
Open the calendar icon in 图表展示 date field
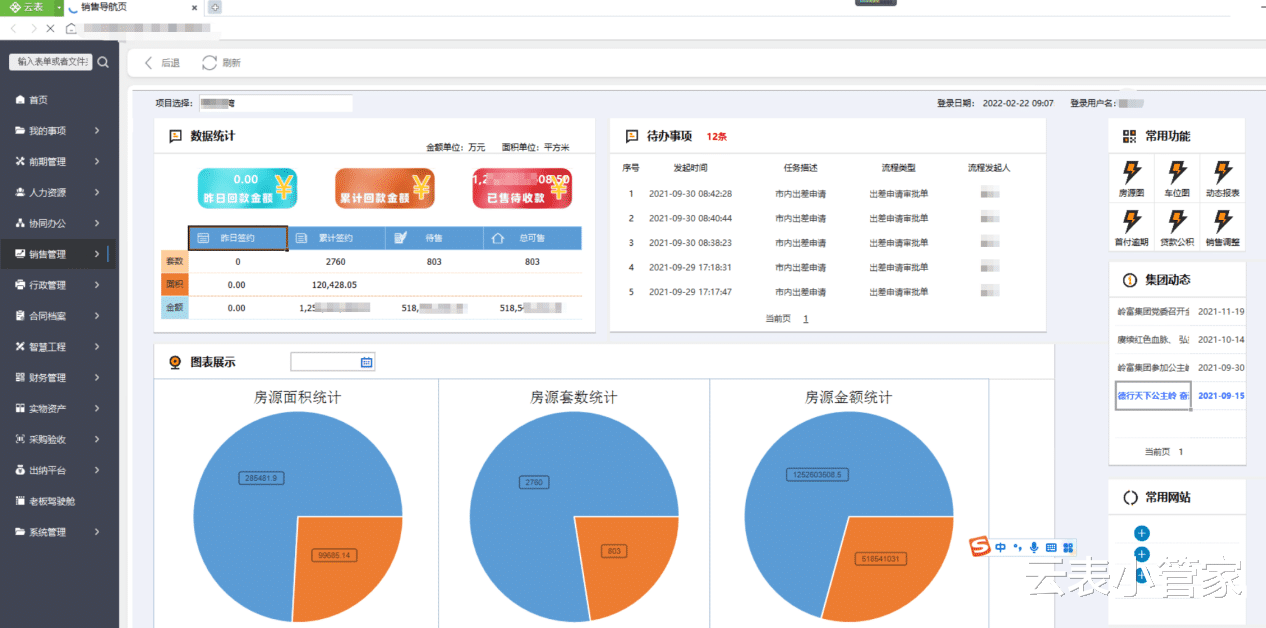(366, 362)
